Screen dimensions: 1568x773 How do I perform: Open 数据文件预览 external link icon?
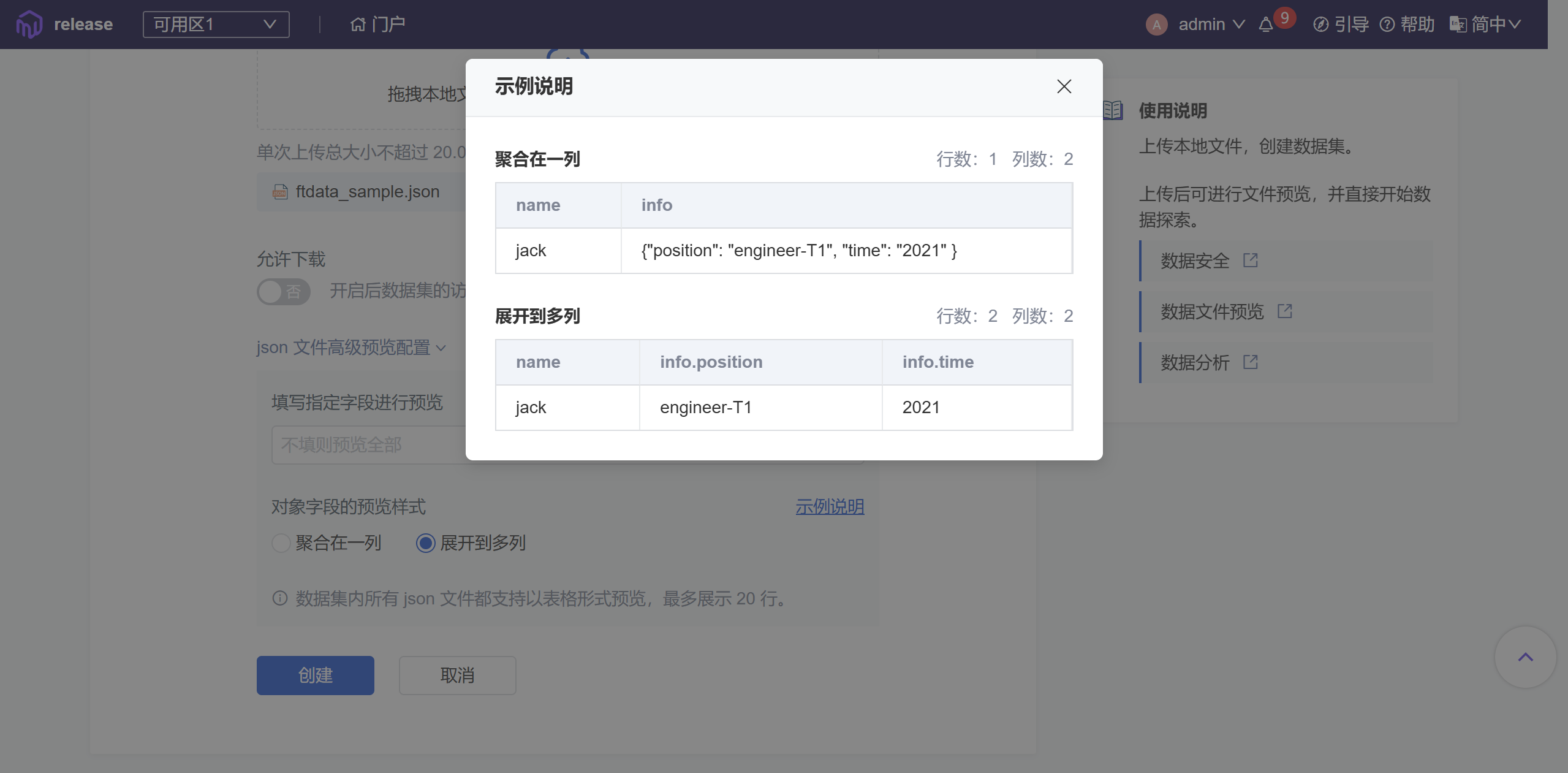point(1284,311)
